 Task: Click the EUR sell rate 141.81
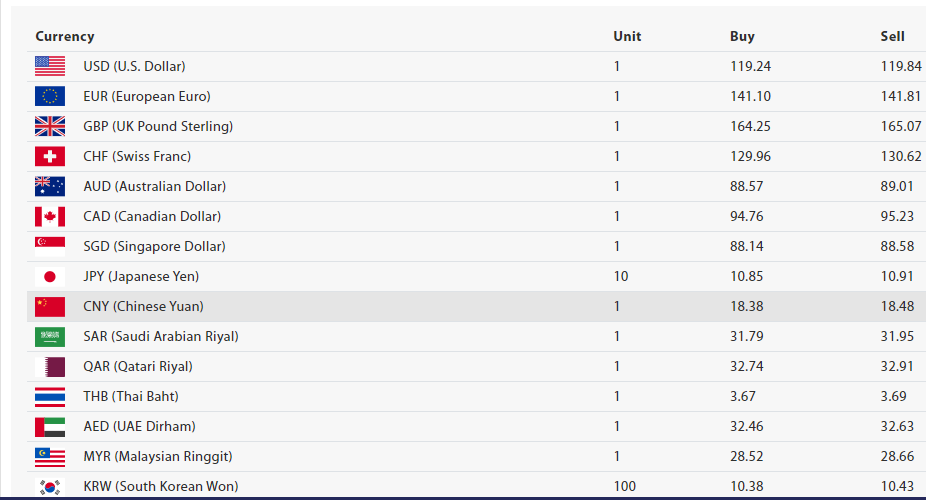(900, 96)
